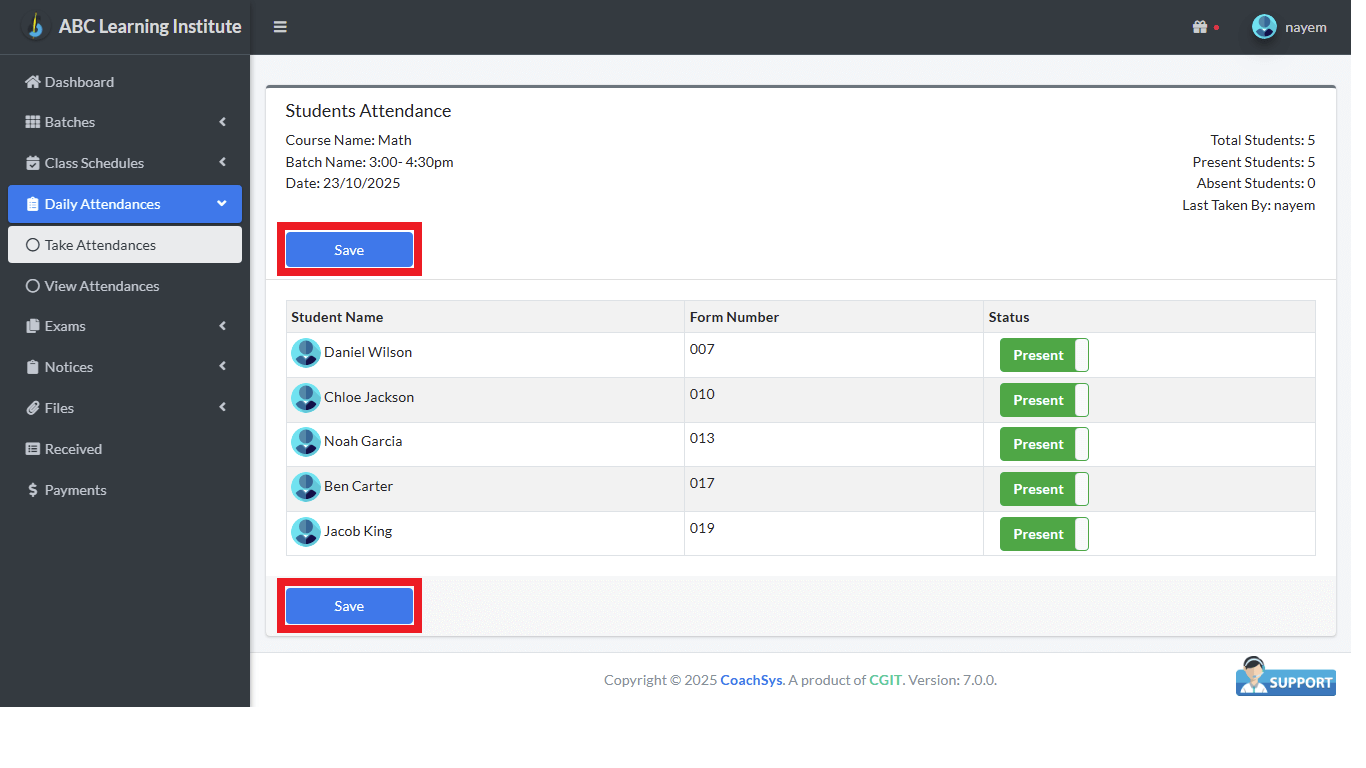Open the Support chat widget

pyautogui.click(x=1285, y=677)
